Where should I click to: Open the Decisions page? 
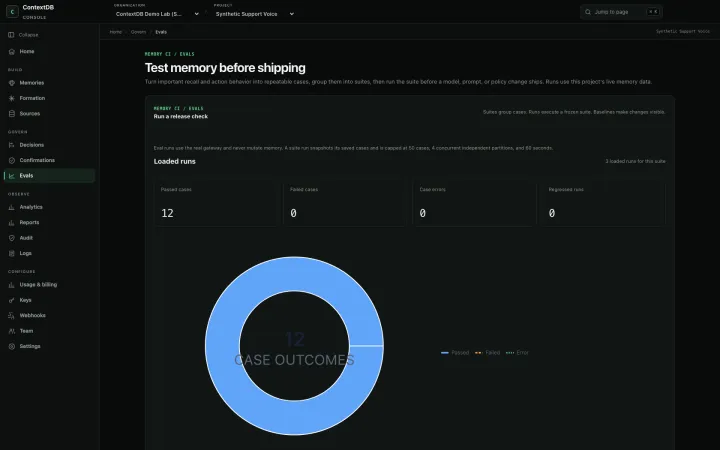[49, 145]
